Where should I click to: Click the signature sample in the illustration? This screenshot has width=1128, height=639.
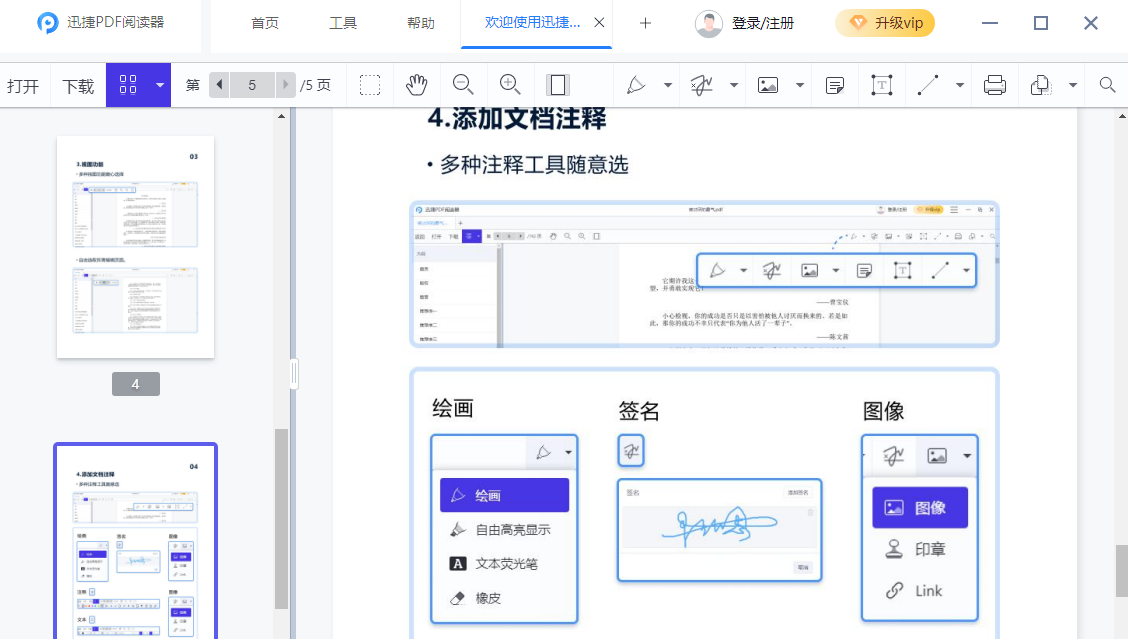pyautogui.click(x=719, y=525)
